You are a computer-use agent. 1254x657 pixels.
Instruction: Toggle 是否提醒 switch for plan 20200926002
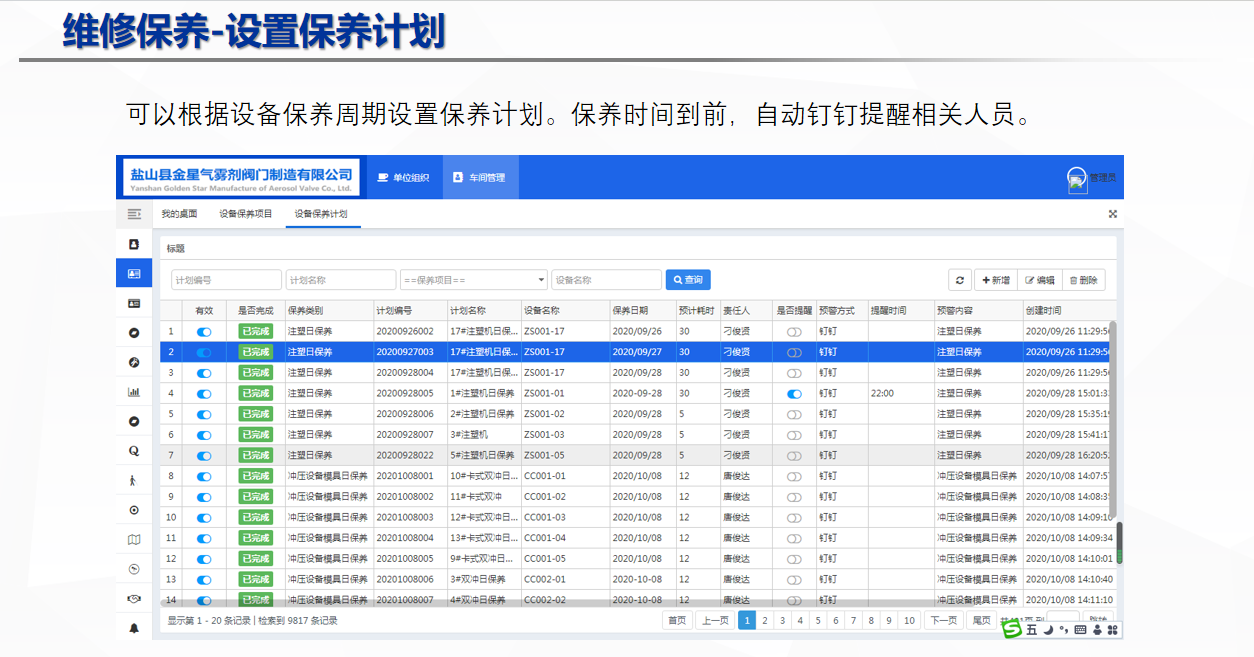tap(794, 331)
